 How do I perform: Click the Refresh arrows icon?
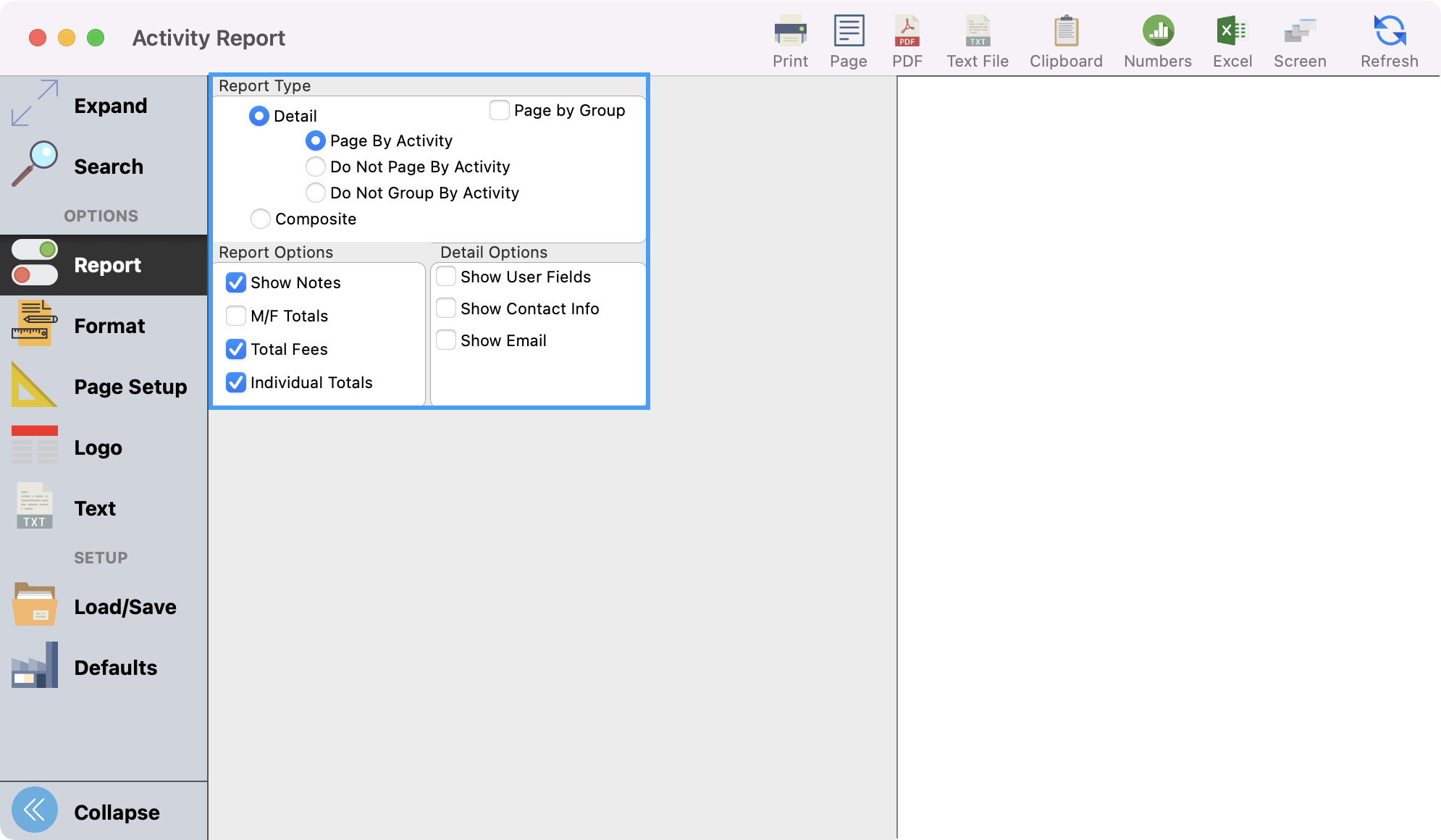tap(1389, 32)
